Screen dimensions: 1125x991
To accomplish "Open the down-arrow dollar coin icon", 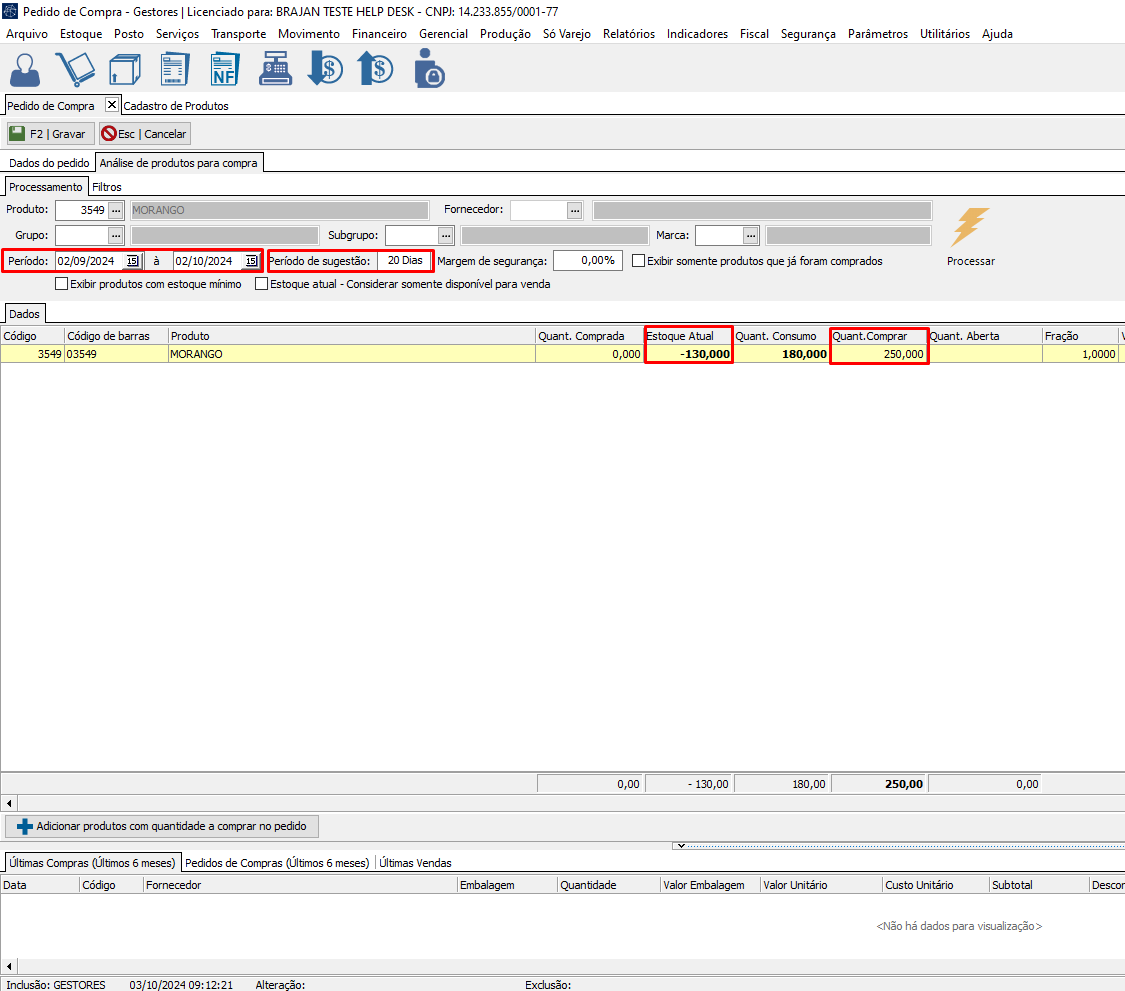I will tap(325, 69).
